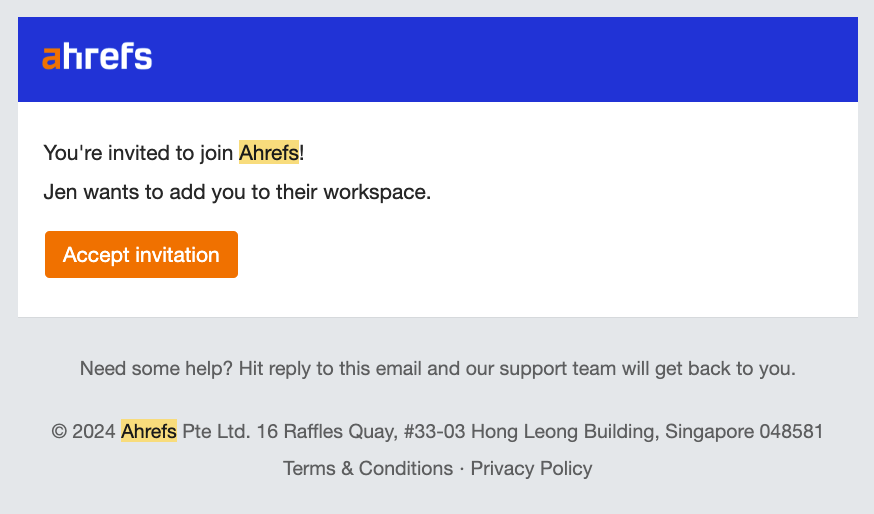Click the "16 Raffles Quay" address text
874x514 pixels.
click(320, 432)
